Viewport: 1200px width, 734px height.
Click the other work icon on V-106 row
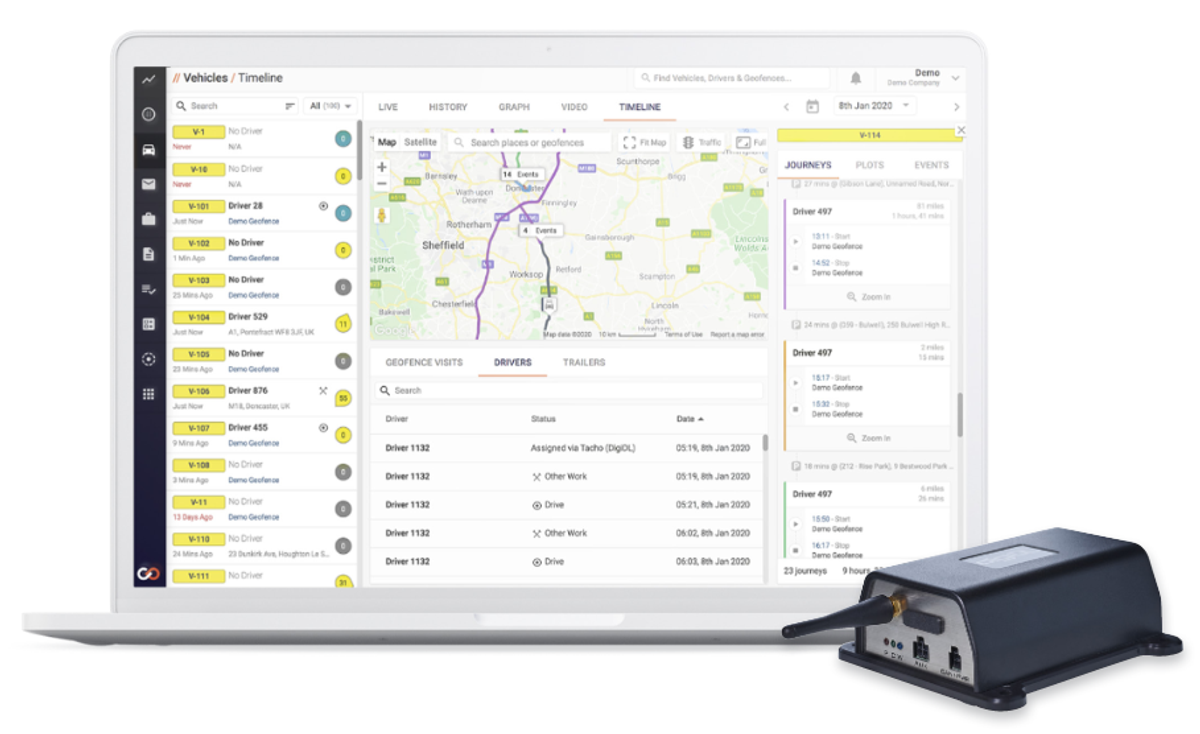pos(323,391)
